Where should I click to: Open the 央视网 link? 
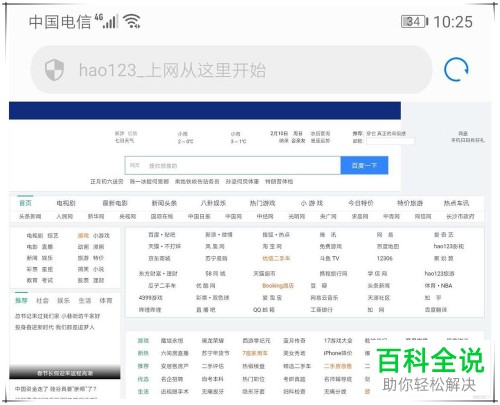[128, 217]
